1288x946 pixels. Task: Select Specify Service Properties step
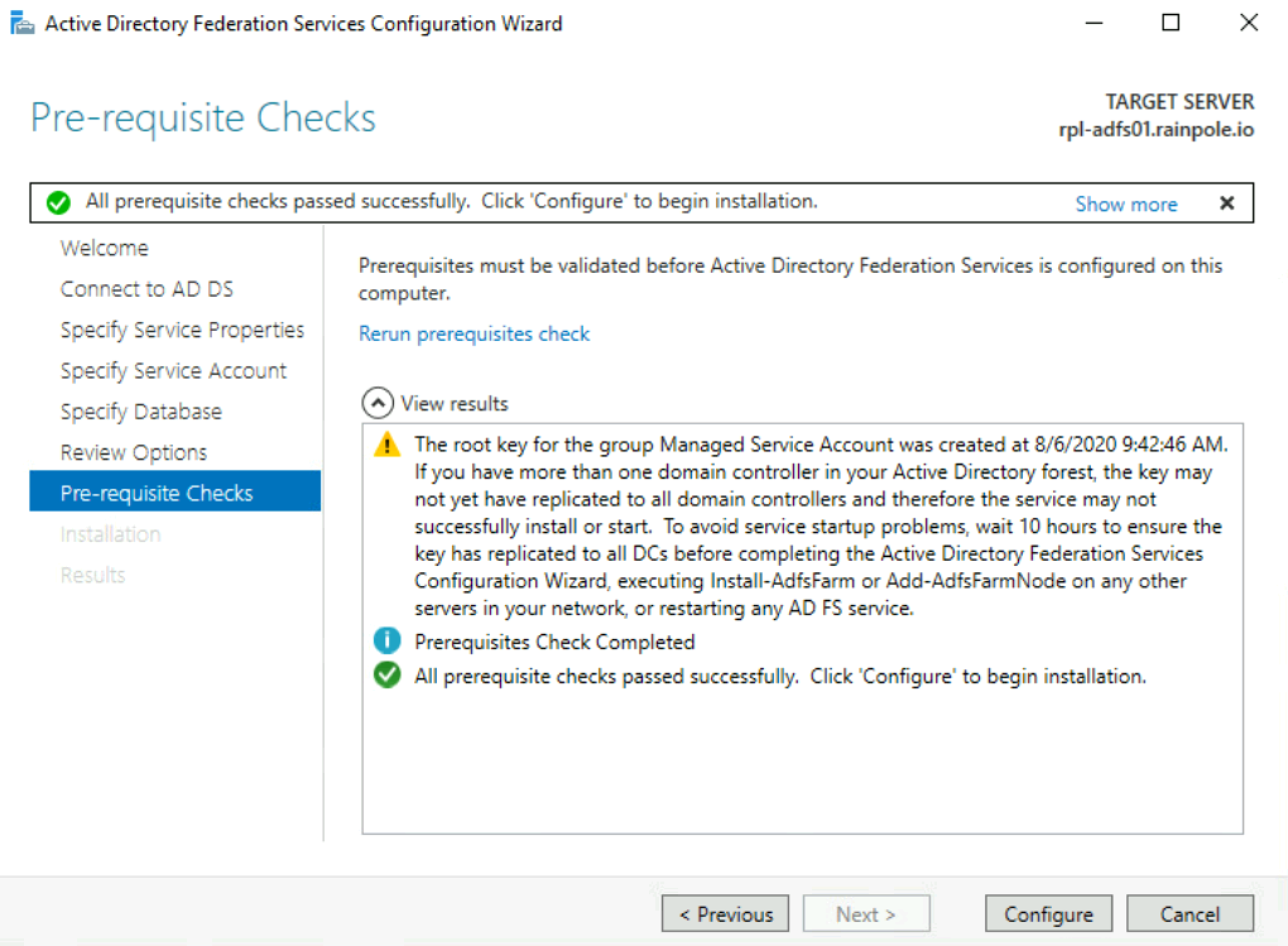click(x=182, y=330)
